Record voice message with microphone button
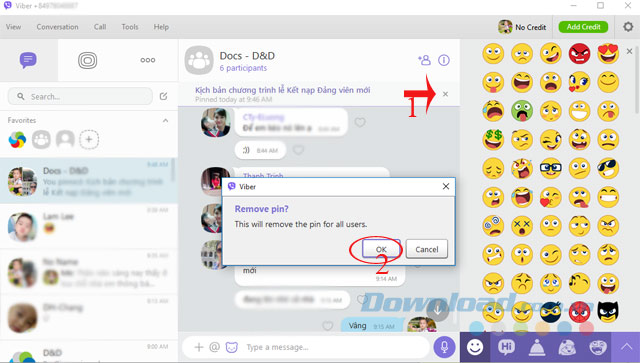The height and width of the screenshot is (363, 640). [444, 347]
